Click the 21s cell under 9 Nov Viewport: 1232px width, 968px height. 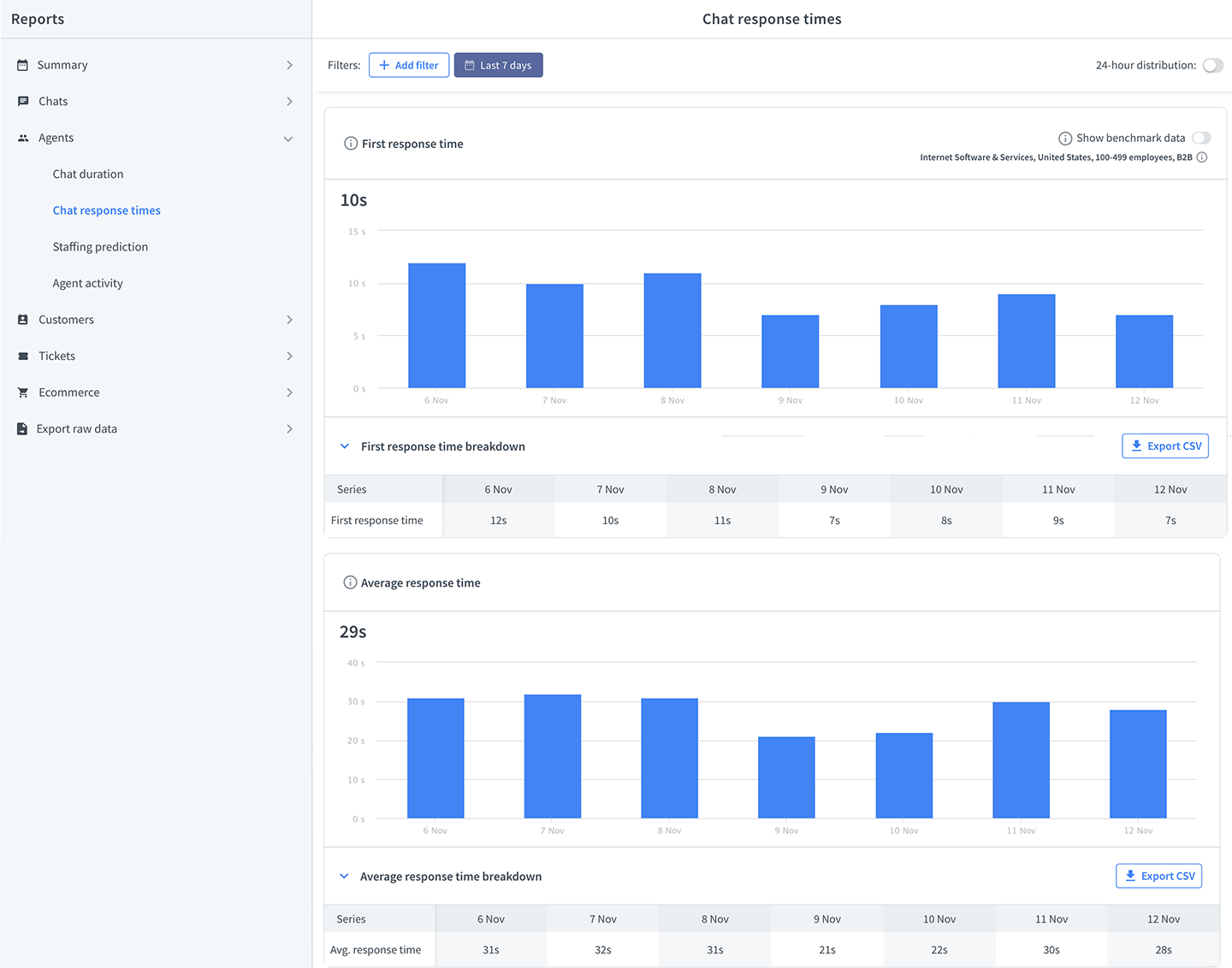coord(827,950)
